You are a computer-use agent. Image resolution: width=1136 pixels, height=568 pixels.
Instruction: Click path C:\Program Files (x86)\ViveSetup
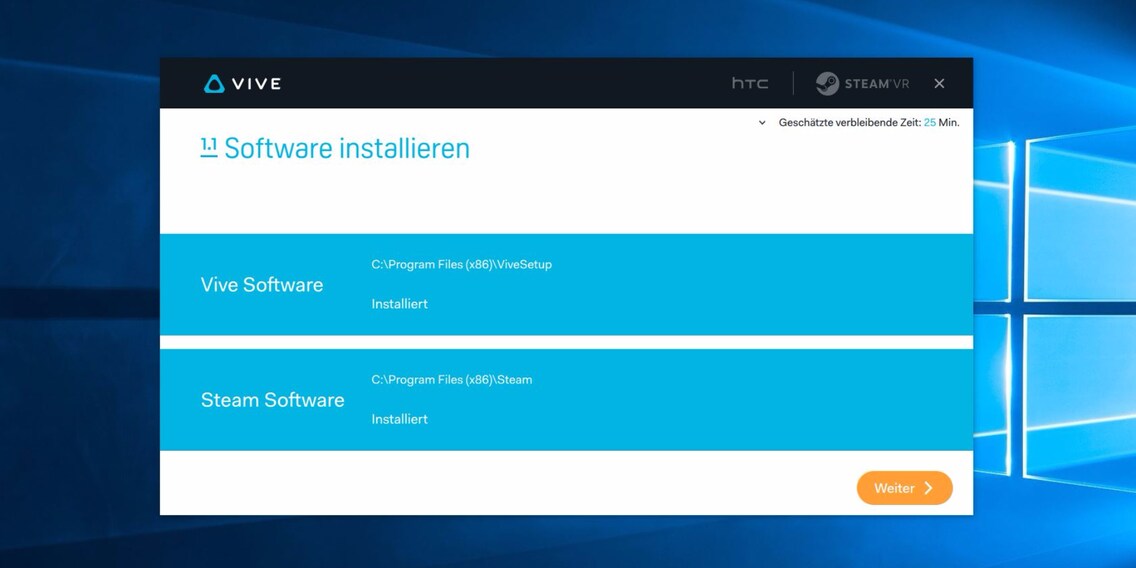pos(462,265)
